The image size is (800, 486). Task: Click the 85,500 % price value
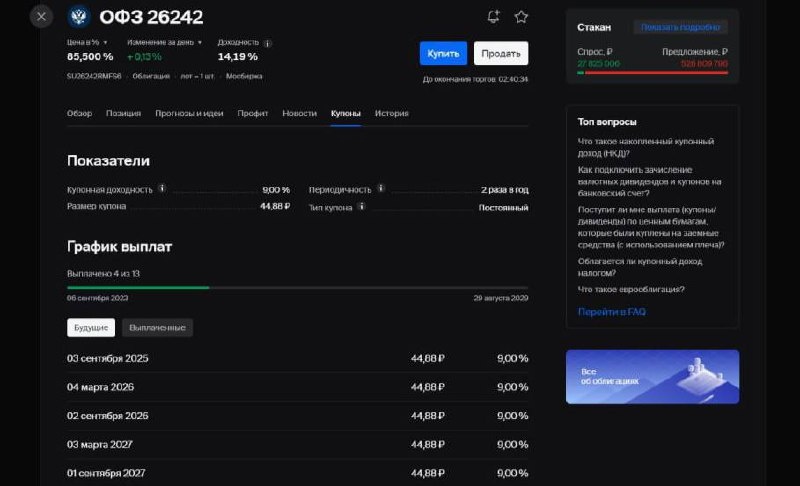(x=90, y=57)
